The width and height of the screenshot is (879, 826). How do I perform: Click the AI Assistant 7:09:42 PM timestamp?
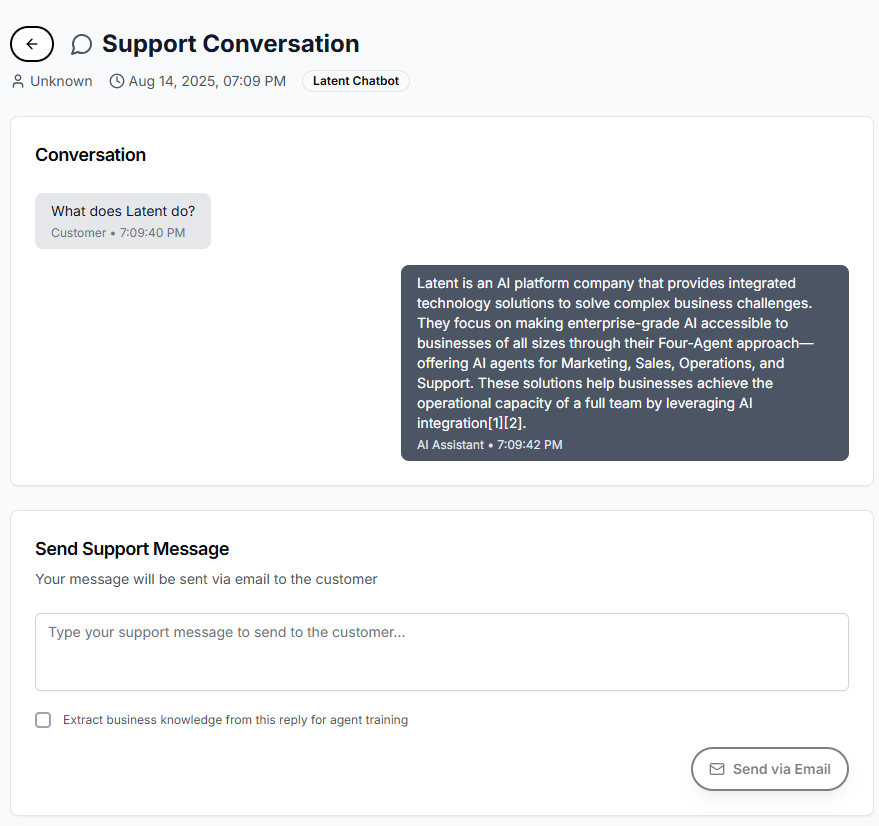click(x=489, y=445)
